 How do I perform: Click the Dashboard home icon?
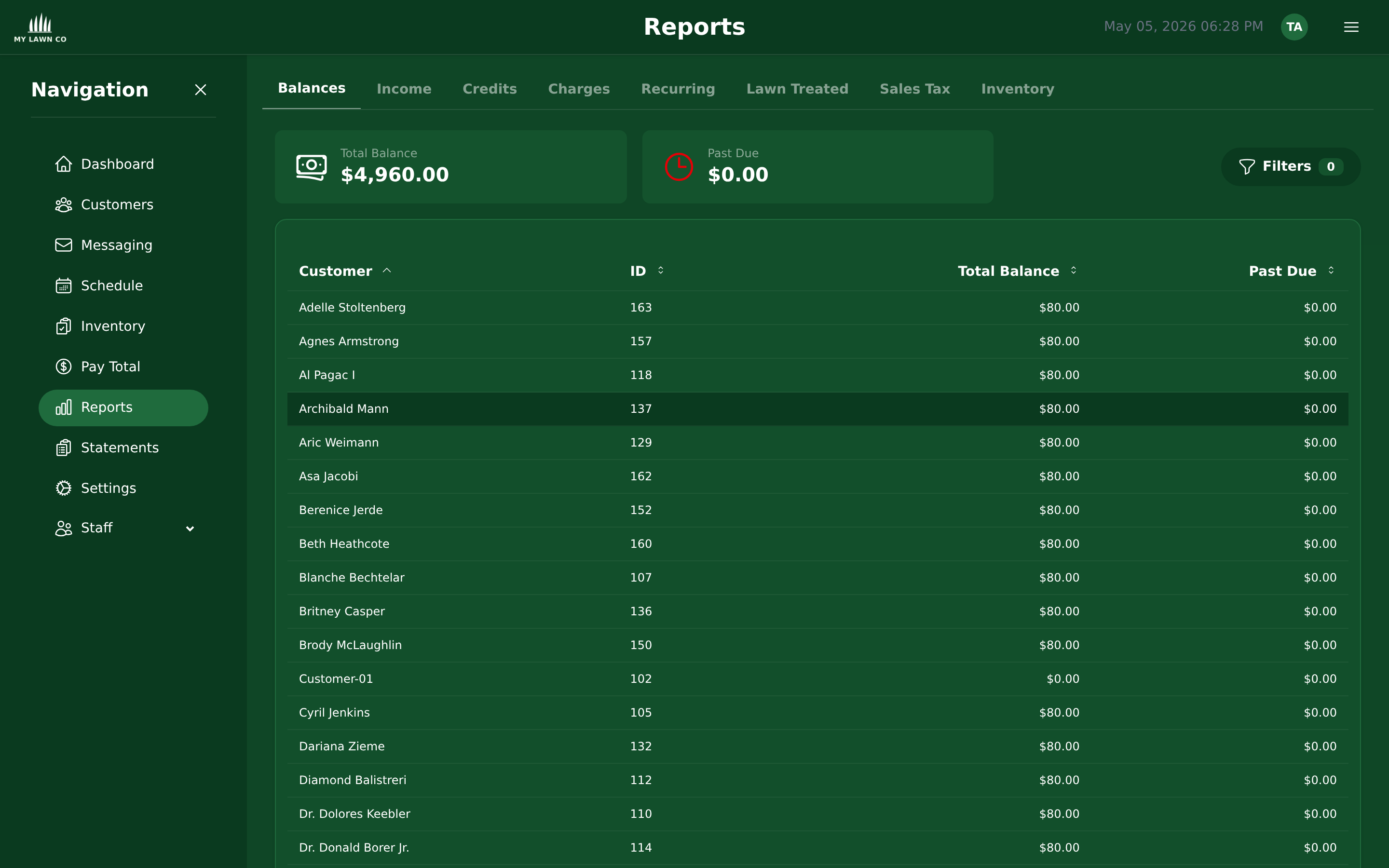click(64, 164)
